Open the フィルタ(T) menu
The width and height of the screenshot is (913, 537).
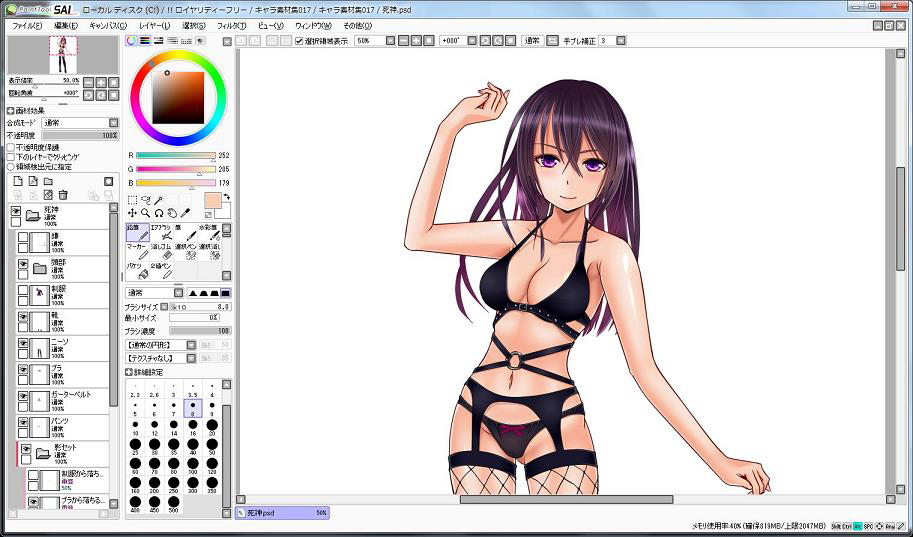[x=230, y=25]
